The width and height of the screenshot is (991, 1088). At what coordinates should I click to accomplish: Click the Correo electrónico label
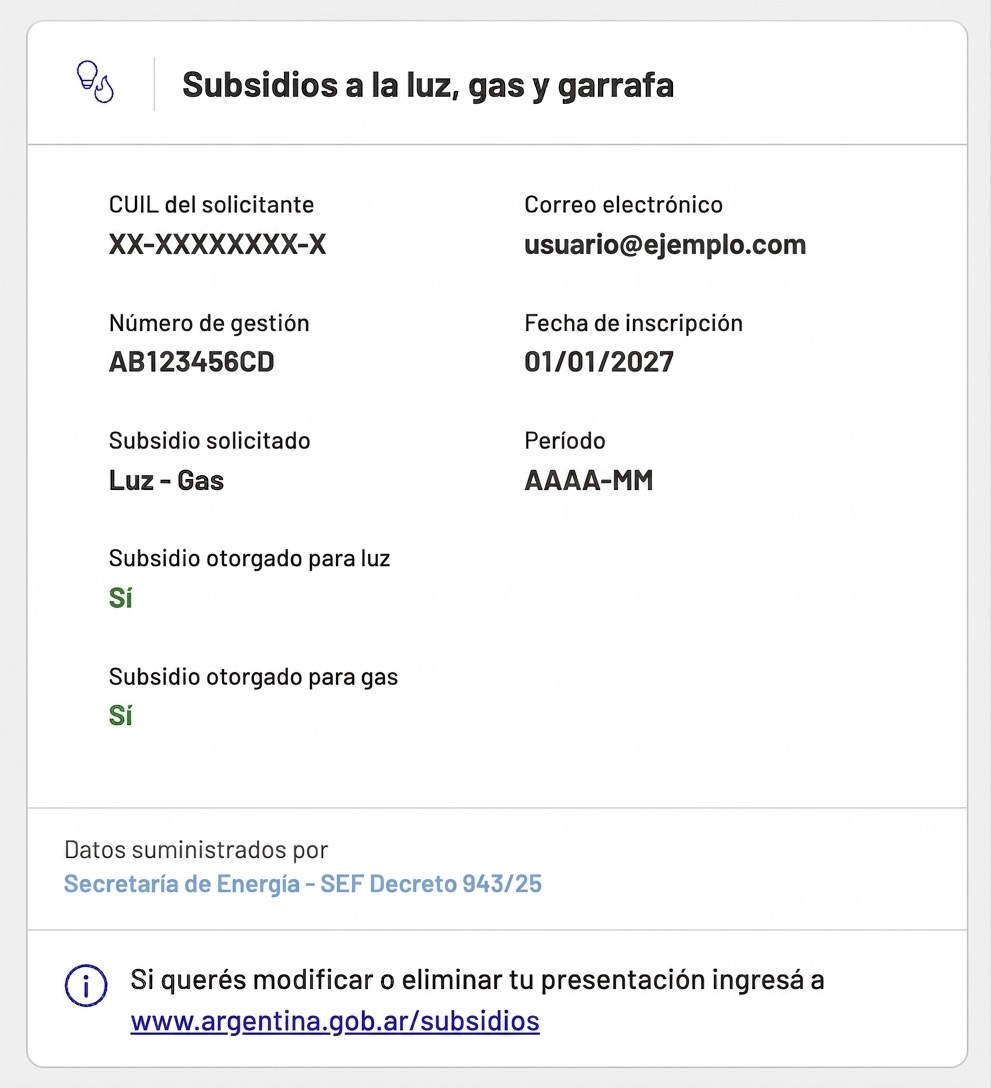pyautogui.click(x=623, y=205)
